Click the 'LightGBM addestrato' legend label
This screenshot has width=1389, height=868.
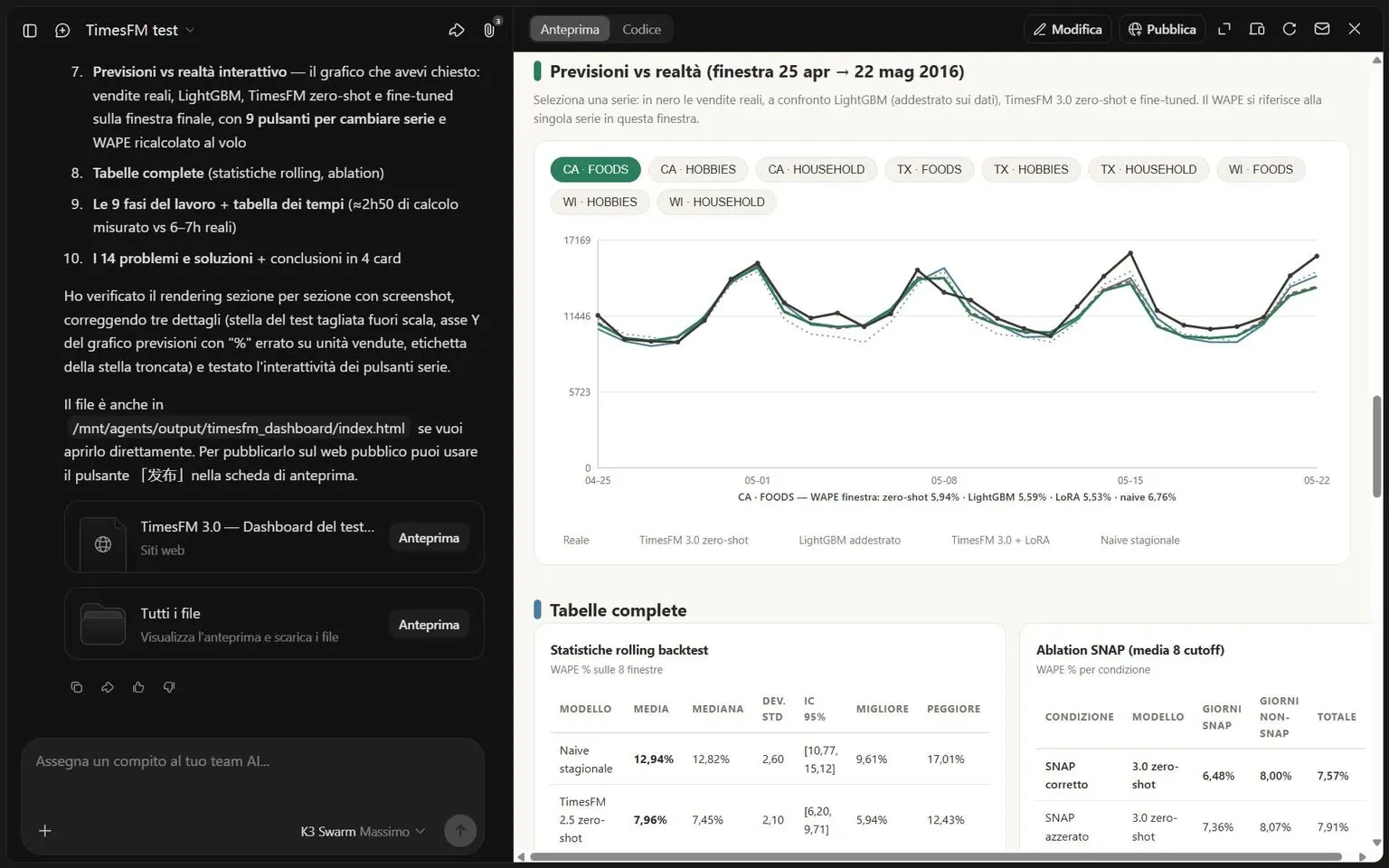pyautogui.click(x=850, y=541)
